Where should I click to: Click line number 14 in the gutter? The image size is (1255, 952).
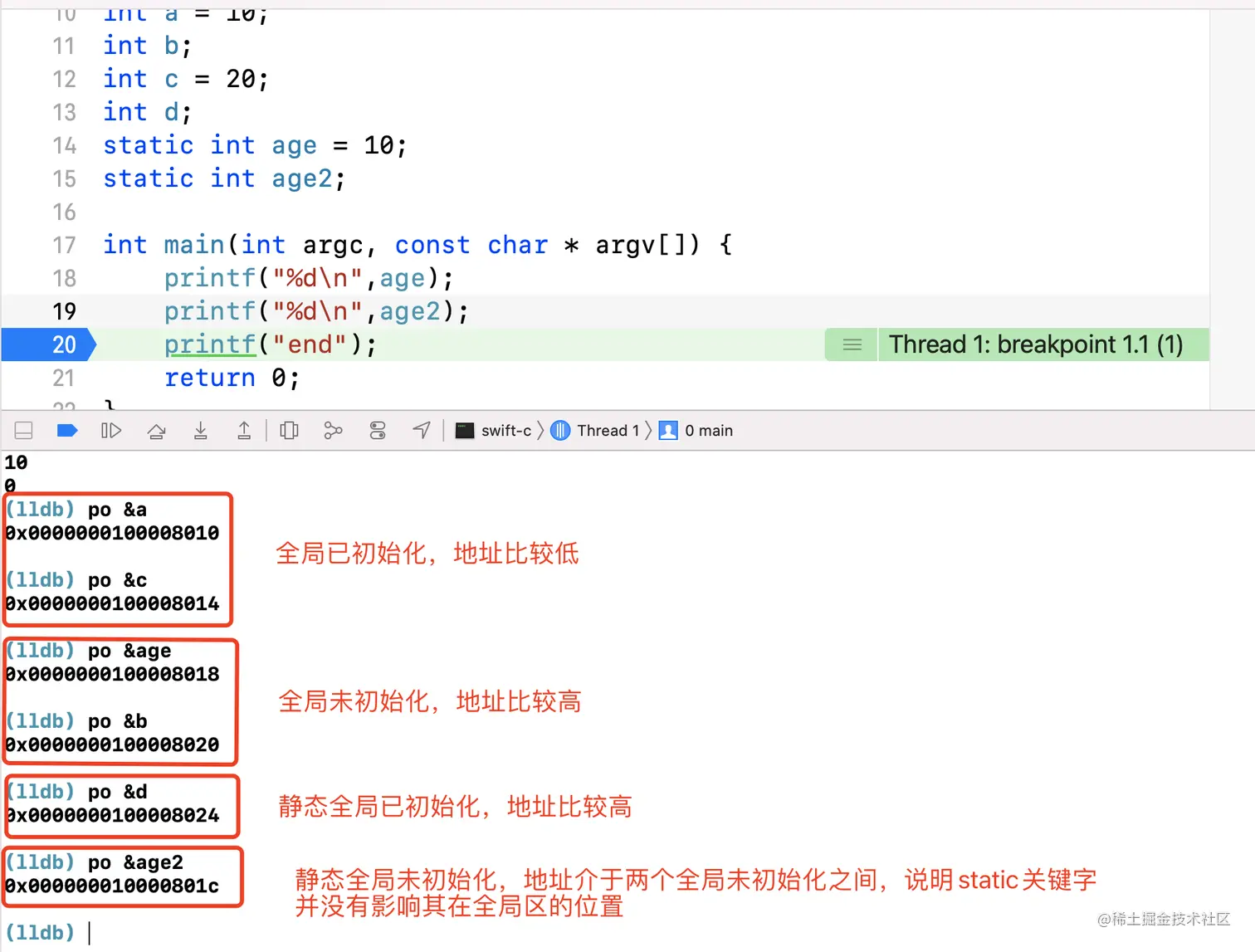click(64, 145)
